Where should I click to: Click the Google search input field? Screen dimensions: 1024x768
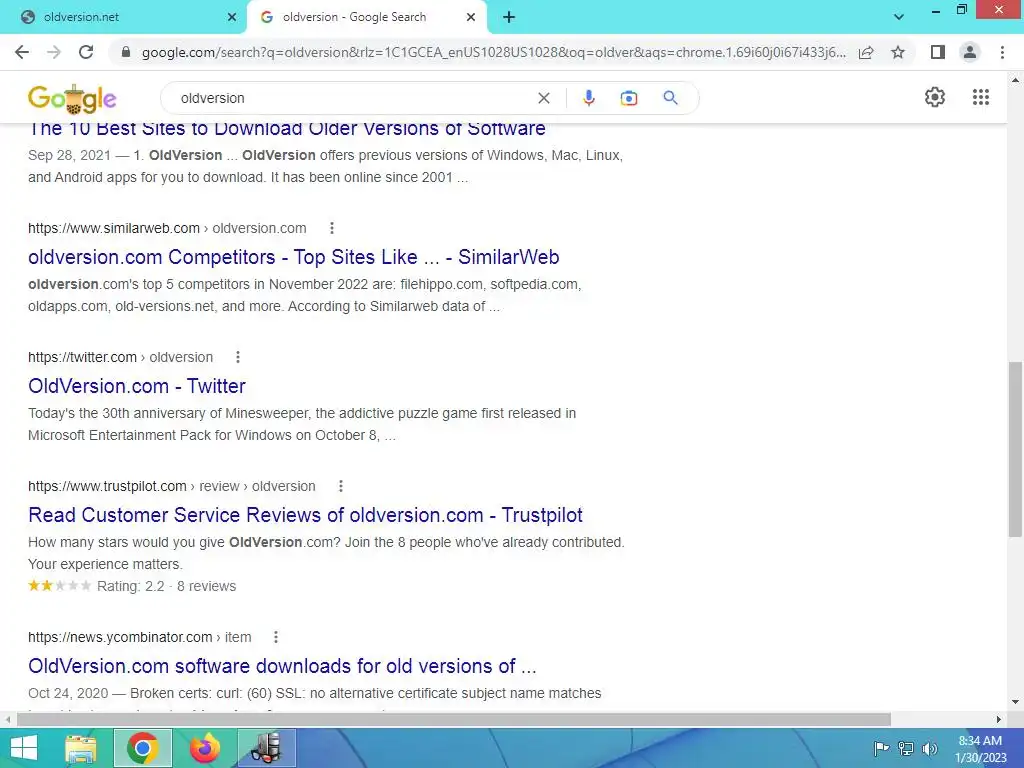click(x=353, y=98)
